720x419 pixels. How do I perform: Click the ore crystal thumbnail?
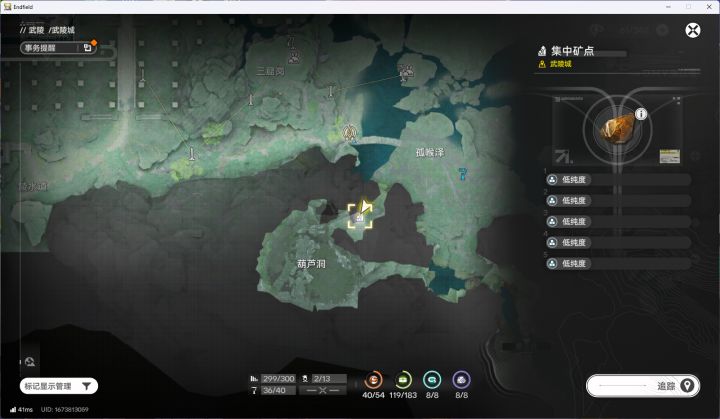pos(618,129)
